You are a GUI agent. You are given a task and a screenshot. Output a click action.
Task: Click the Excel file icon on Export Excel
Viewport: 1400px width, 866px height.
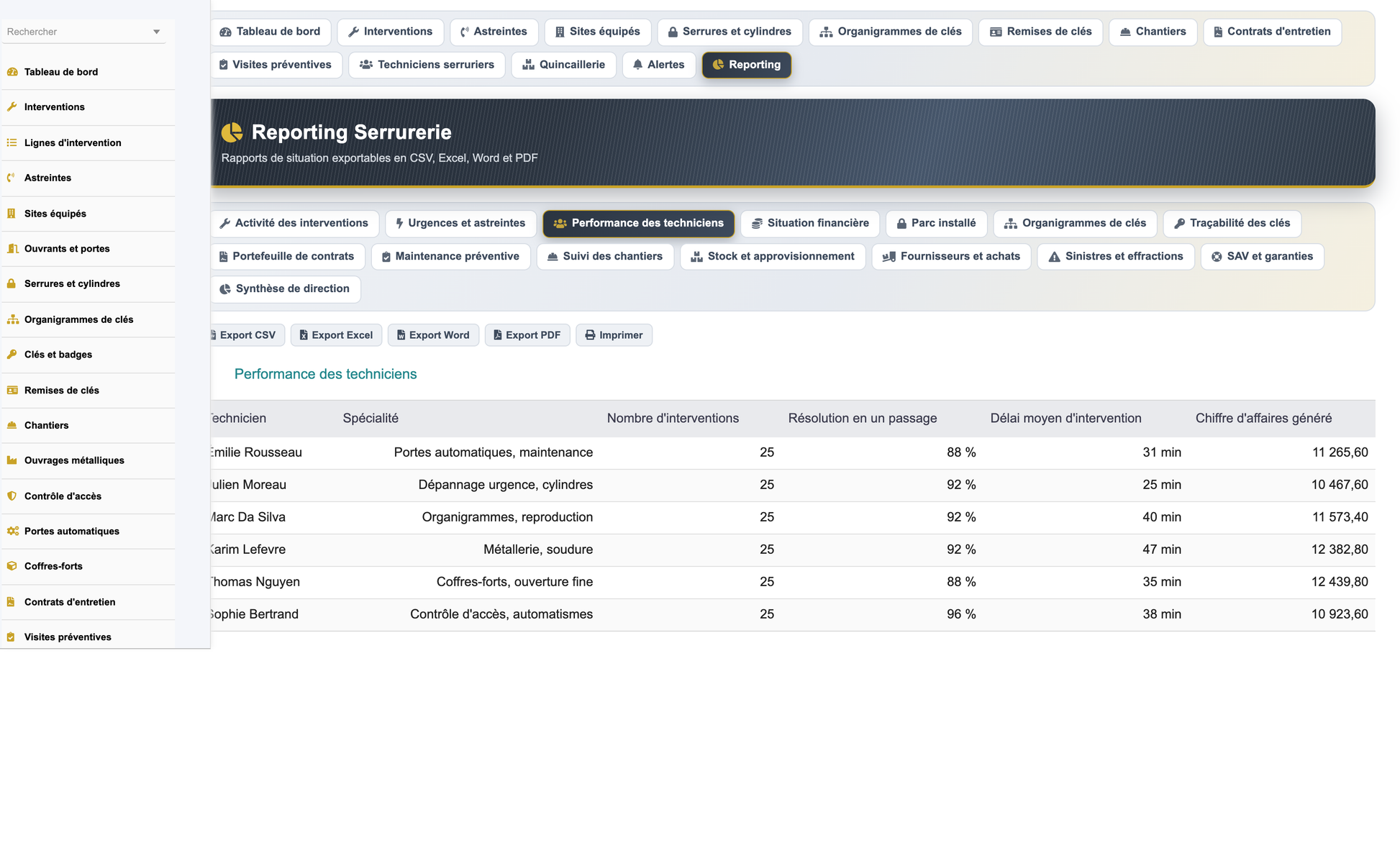point(304,335)
